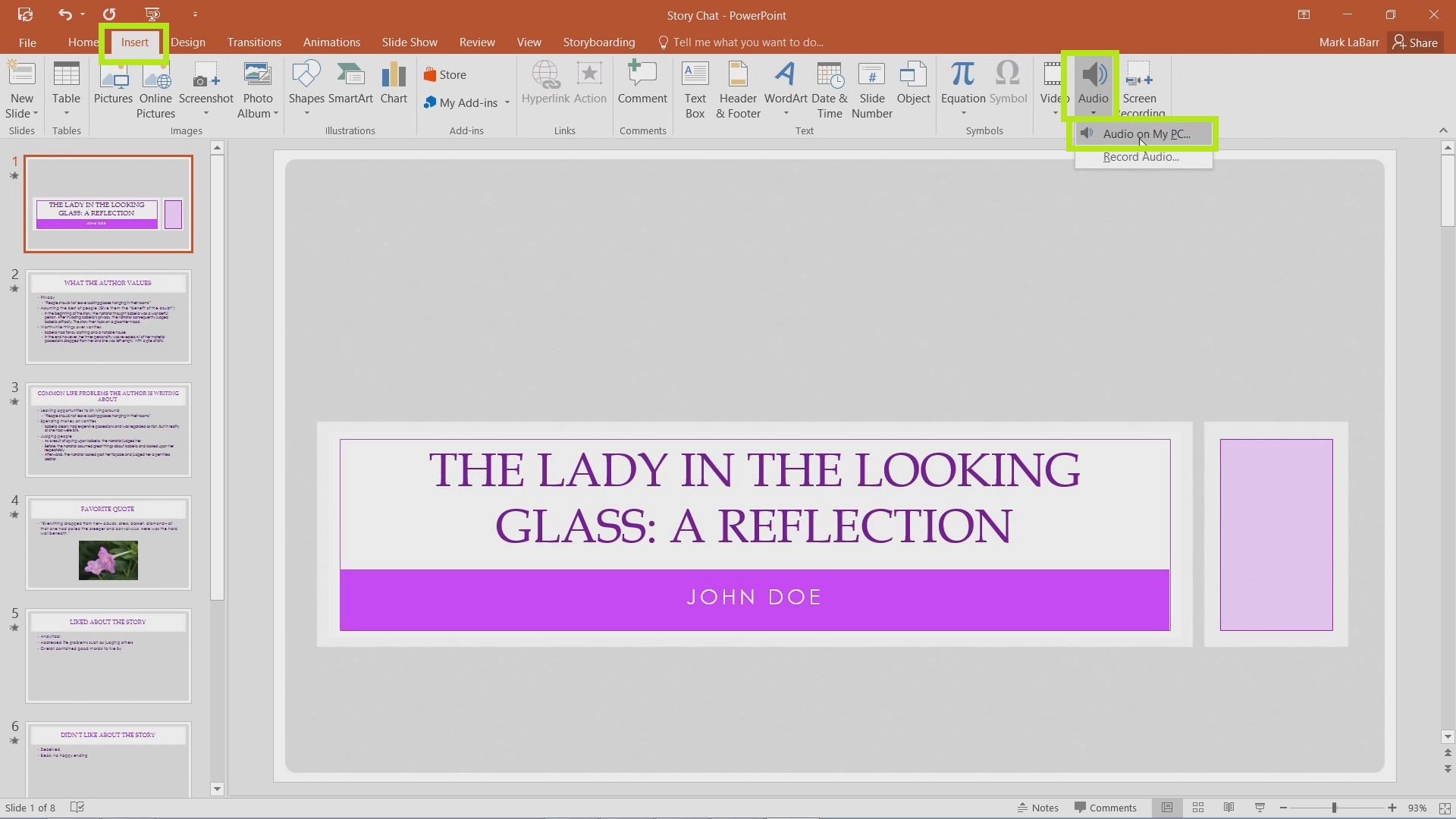Image resolution: width=1456 pixels, height=819 pixels.
Task: Insert Pictures from this device
Action: 113,83
